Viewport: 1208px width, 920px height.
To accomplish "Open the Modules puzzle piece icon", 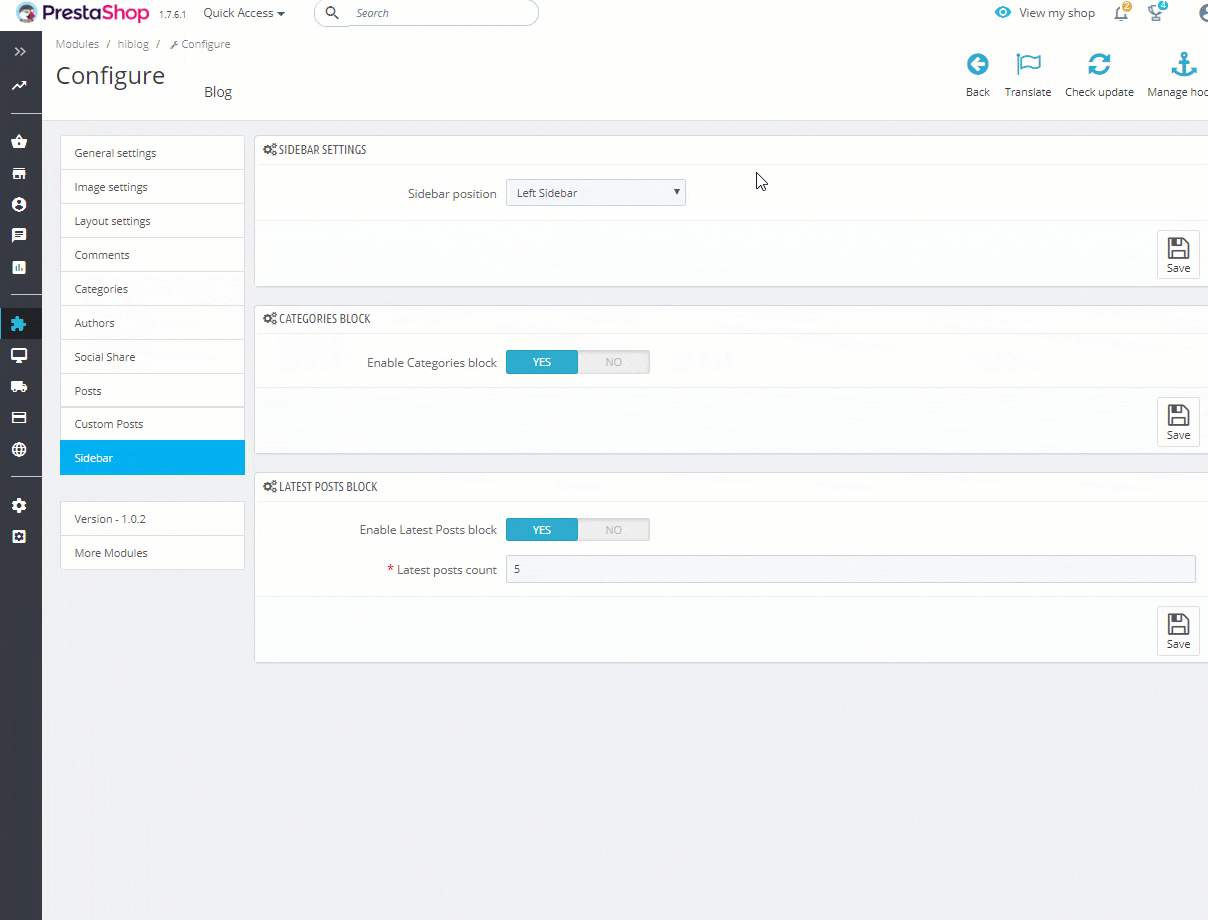I will click(x=19, y=323).
